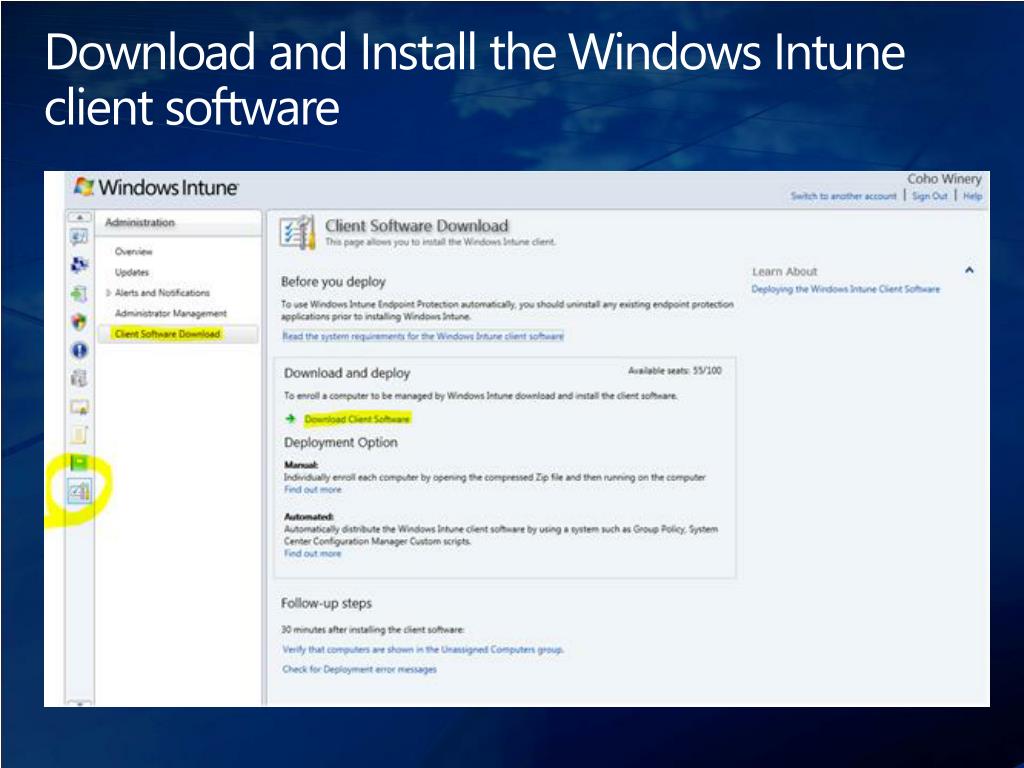1024x768 pixels.
Task: Open the Policy document icon in sidebar
Action: [x=79, y=435]
